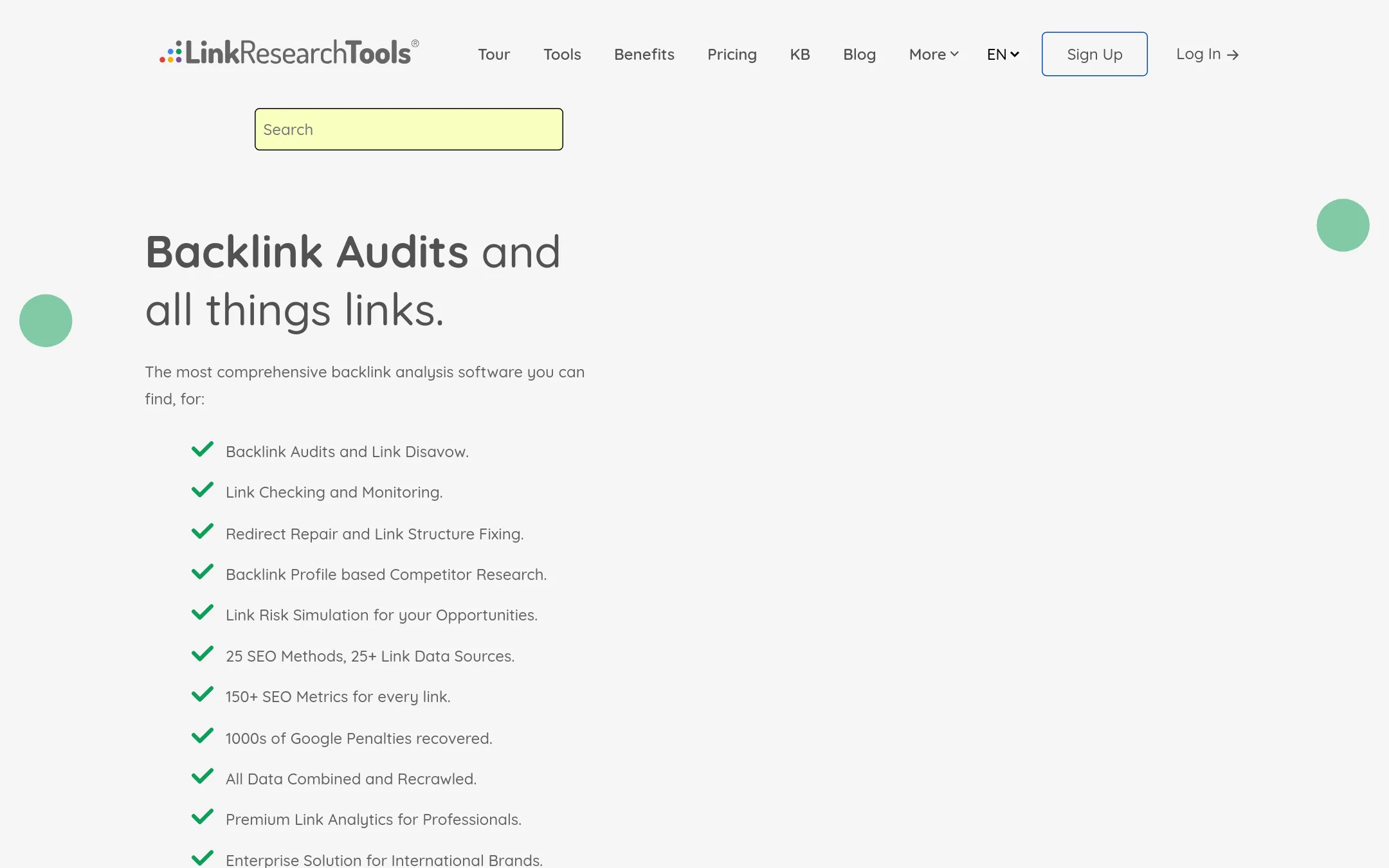
Task: Visit the Blog link
Action: pyautogui.click(x=859, y=55)
